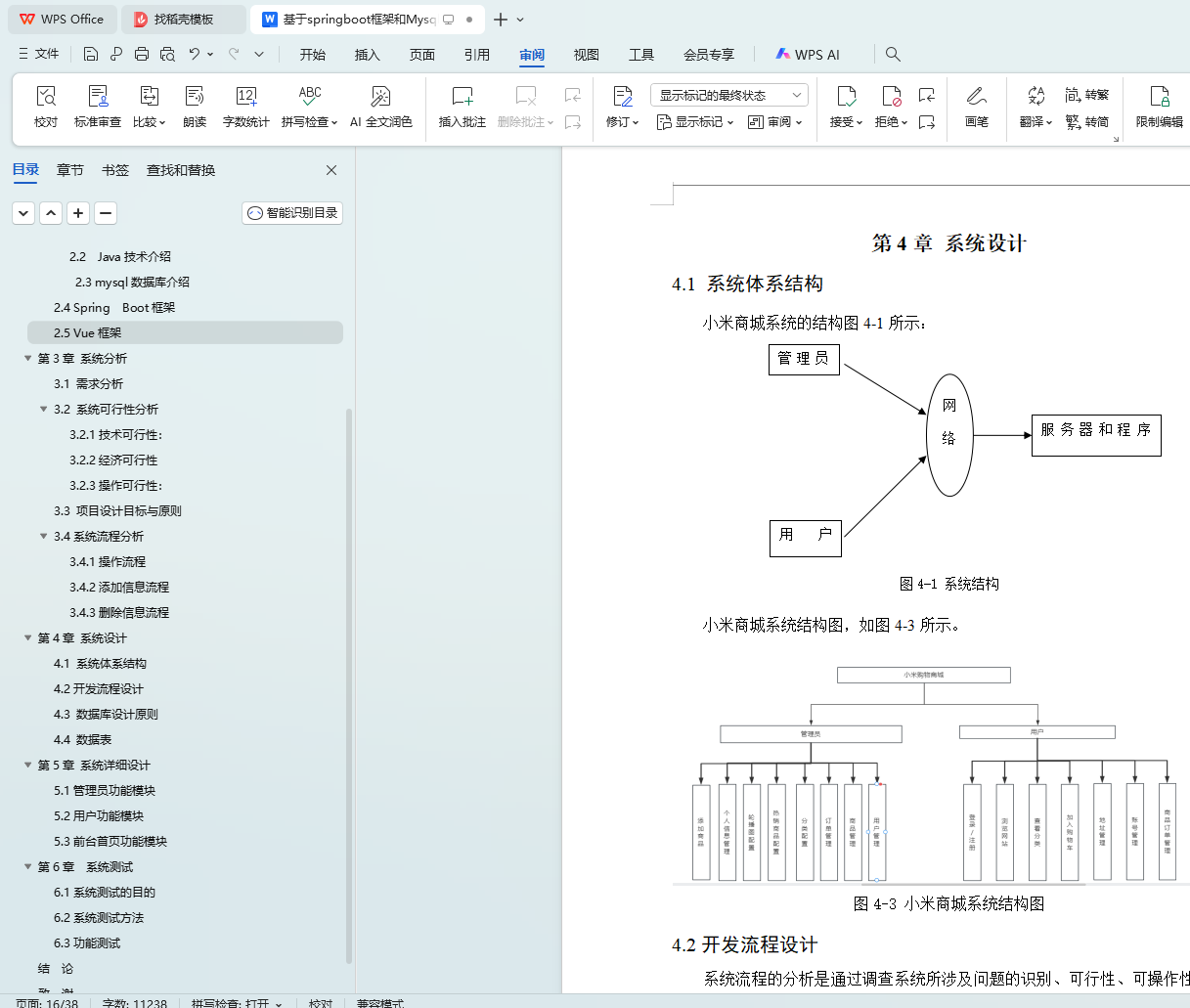Open 显示标记的最终状态 dropdown
The height and width of the screenshot is (1008, 1190).
coord(729,95)
